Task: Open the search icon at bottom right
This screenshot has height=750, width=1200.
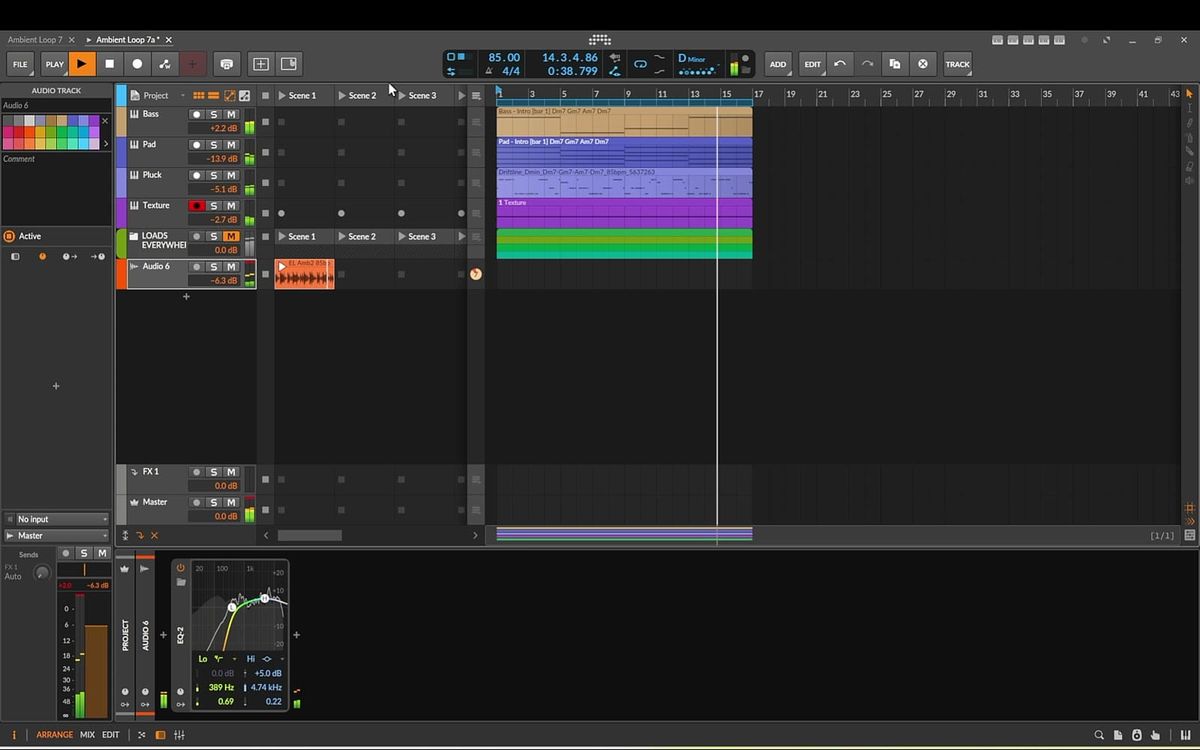Action: tap(1099, 735)
